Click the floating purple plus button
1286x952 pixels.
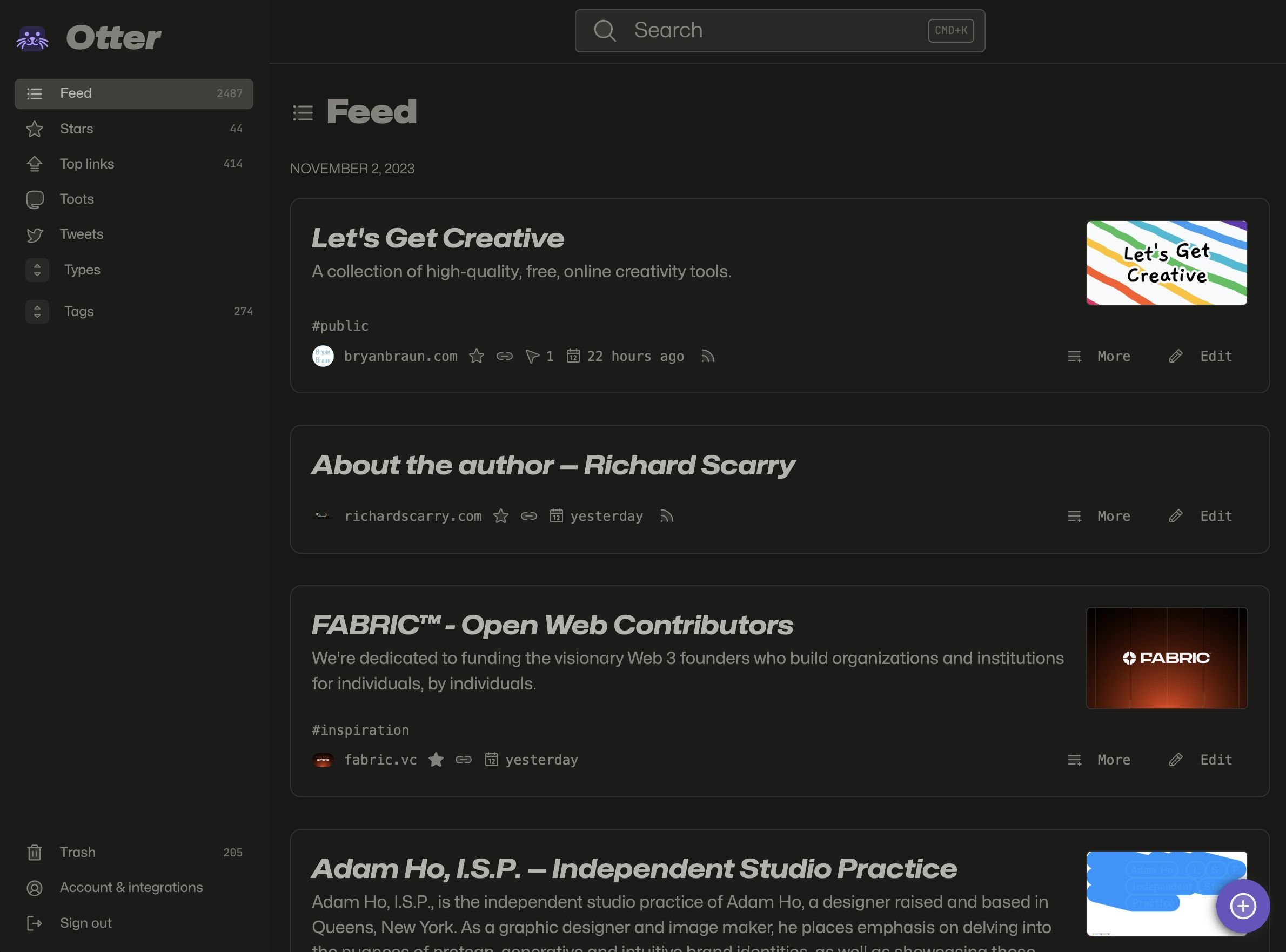1243,906
